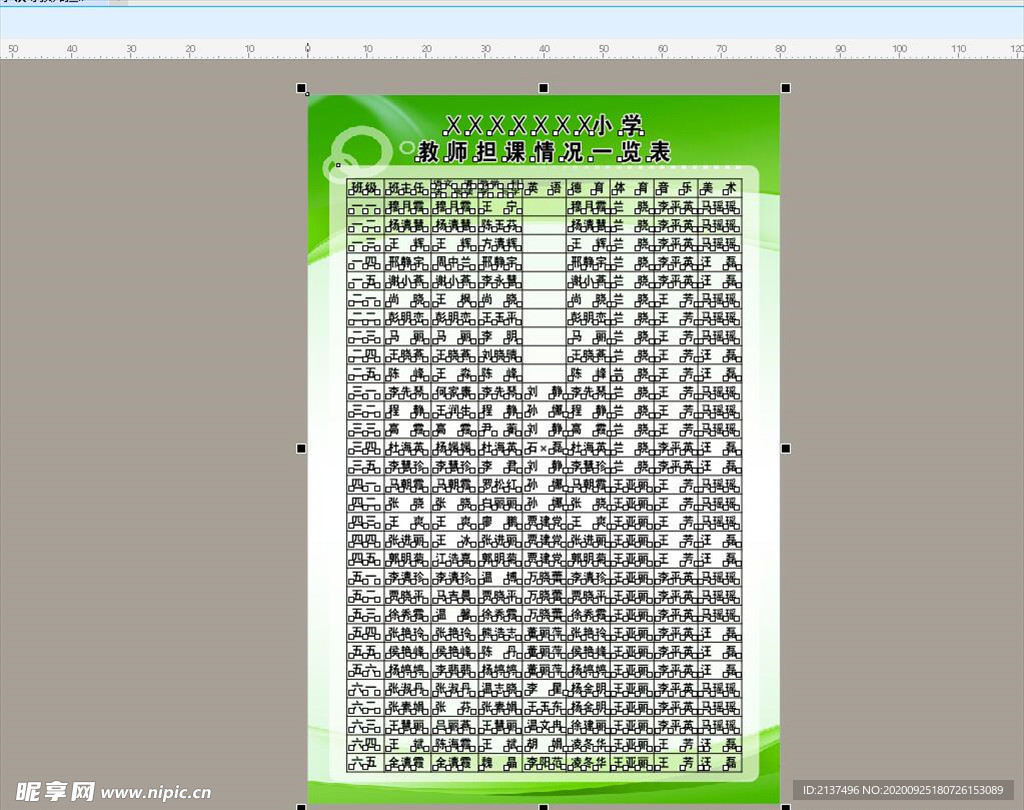Select the name '王 宁' in row 一一
The height and width of the screenshot is (810, 1024).
[500, 207]
